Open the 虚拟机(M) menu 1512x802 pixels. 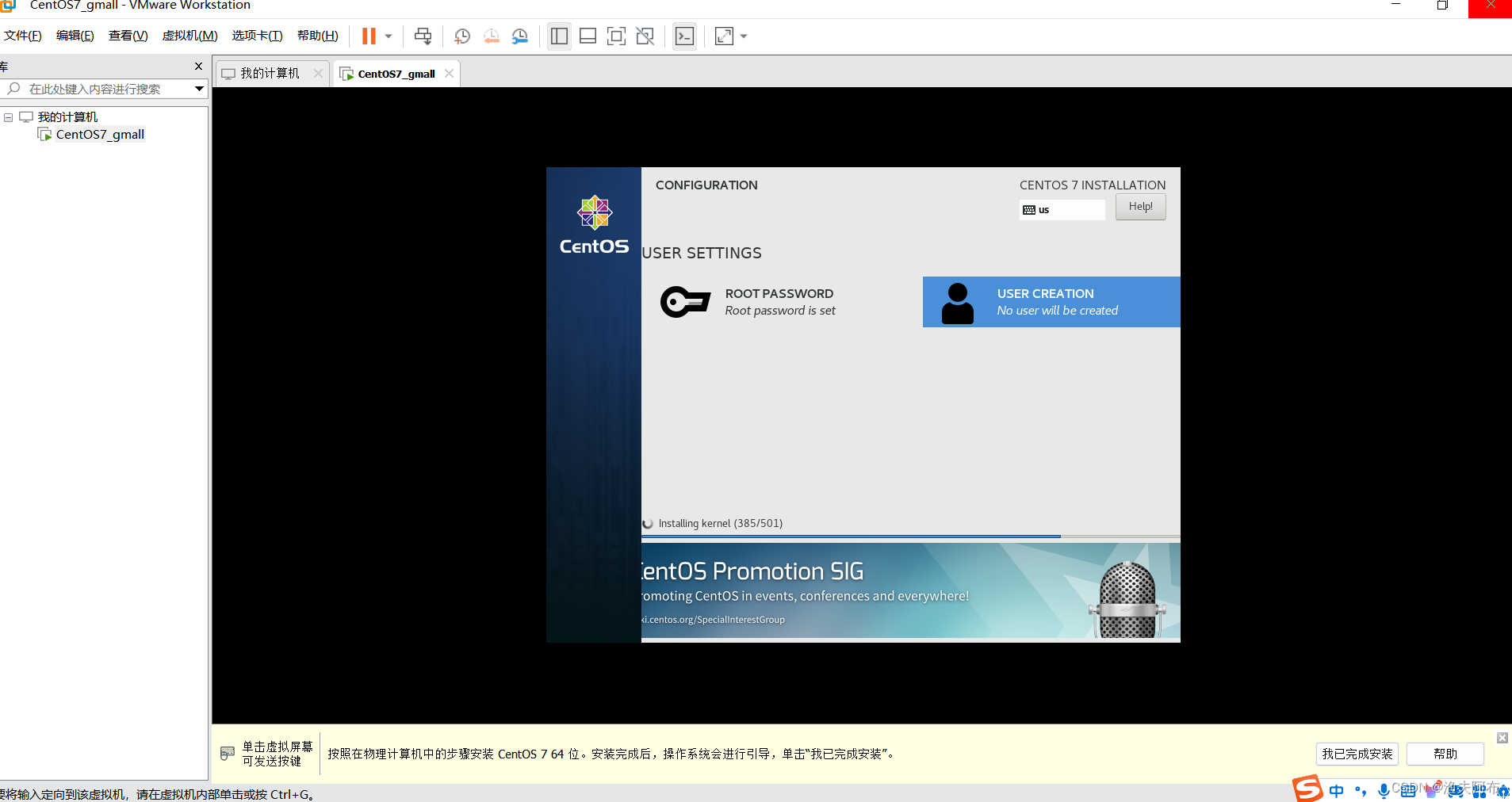pyautogui.click(x=190, y=36)
